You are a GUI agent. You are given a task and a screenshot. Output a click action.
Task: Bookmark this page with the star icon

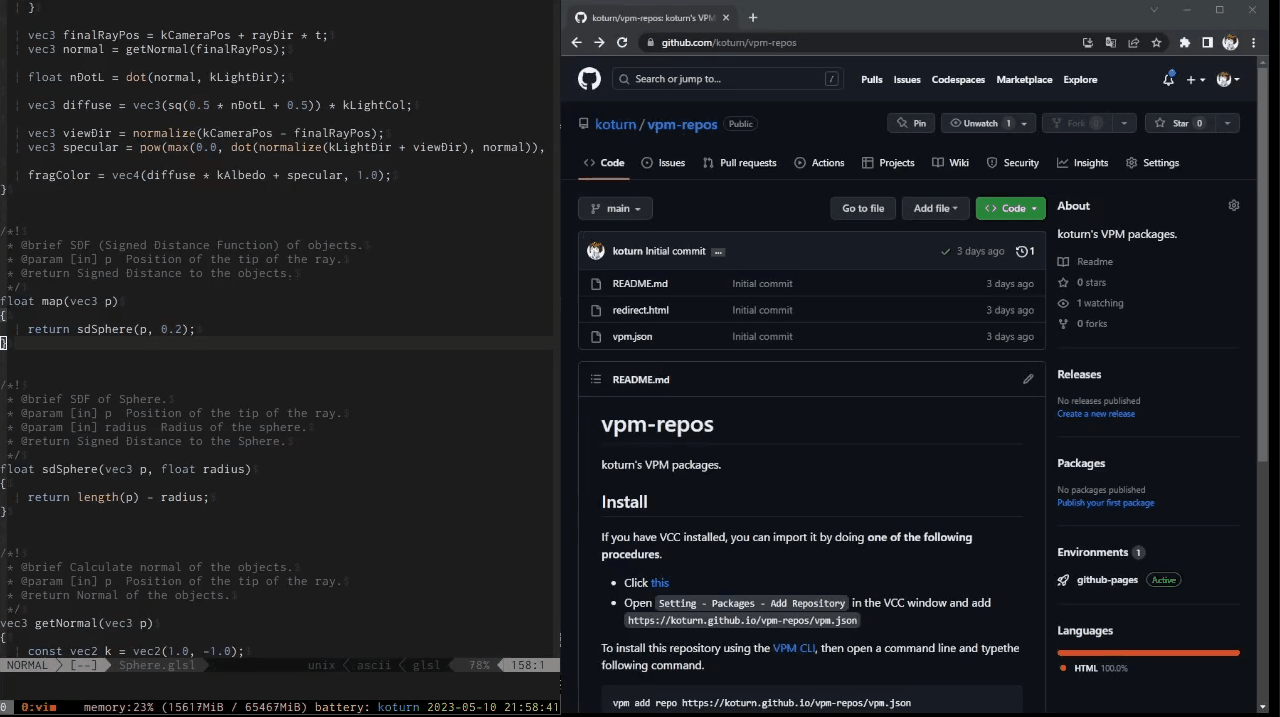pyautogui.click(x=1157, y=43)
